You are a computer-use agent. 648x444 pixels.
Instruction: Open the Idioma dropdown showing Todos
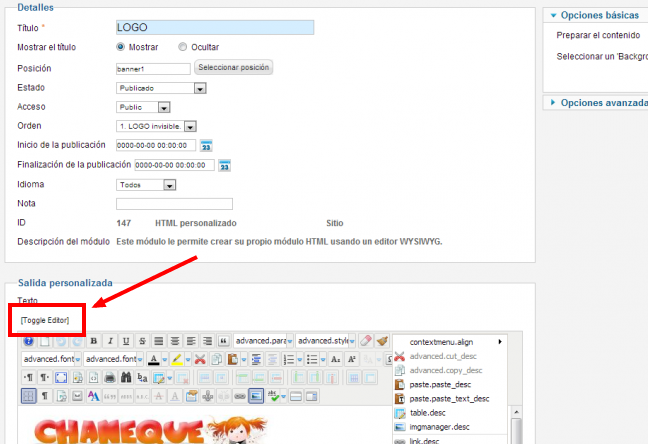pos(146,185)
